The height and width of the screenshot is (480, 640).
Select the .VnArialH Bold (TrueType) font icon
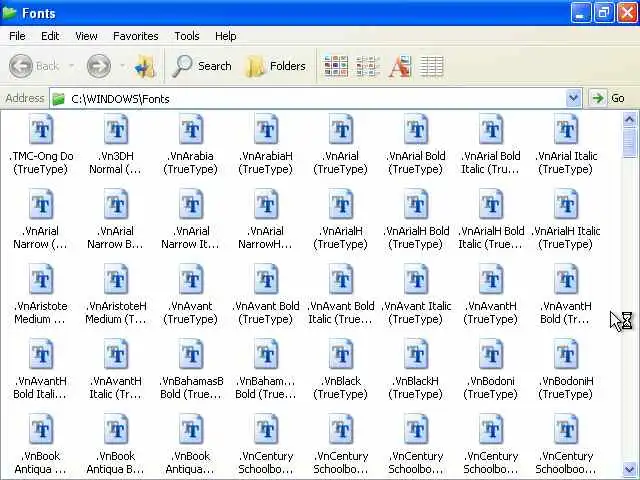coord(416,204)
